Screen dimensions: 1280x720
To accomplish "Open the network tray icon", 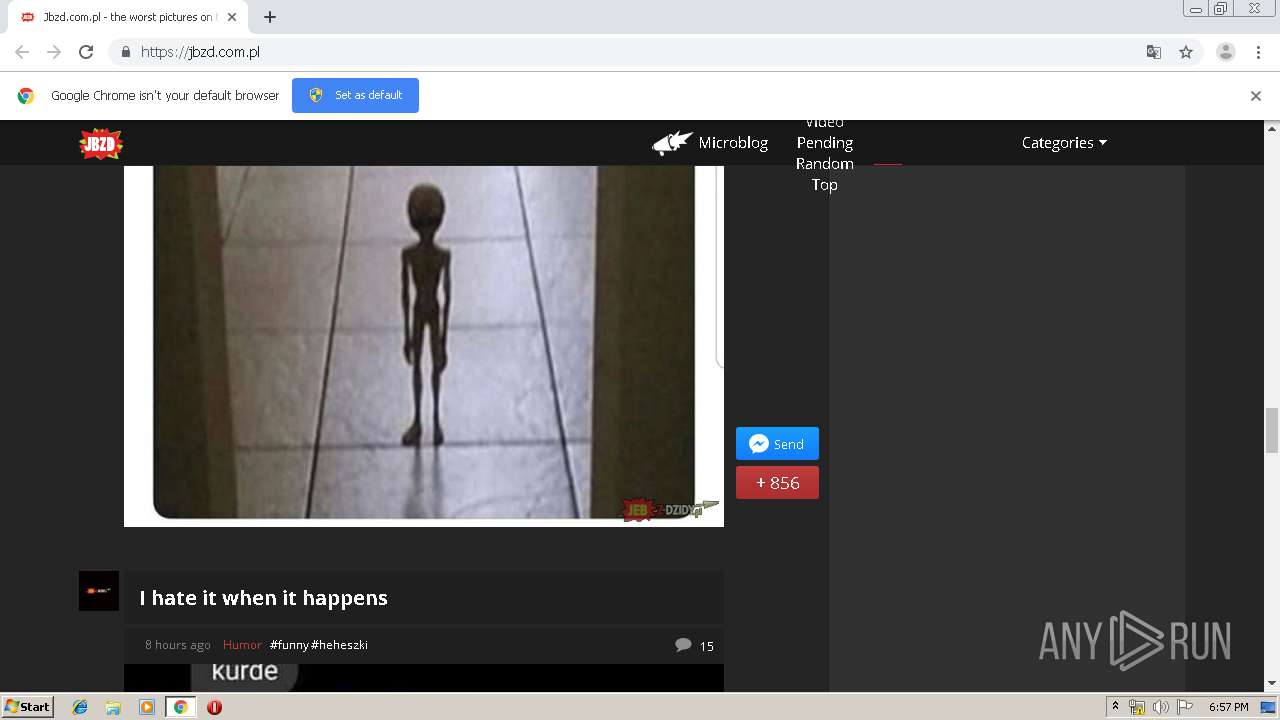I will 1136,707.
